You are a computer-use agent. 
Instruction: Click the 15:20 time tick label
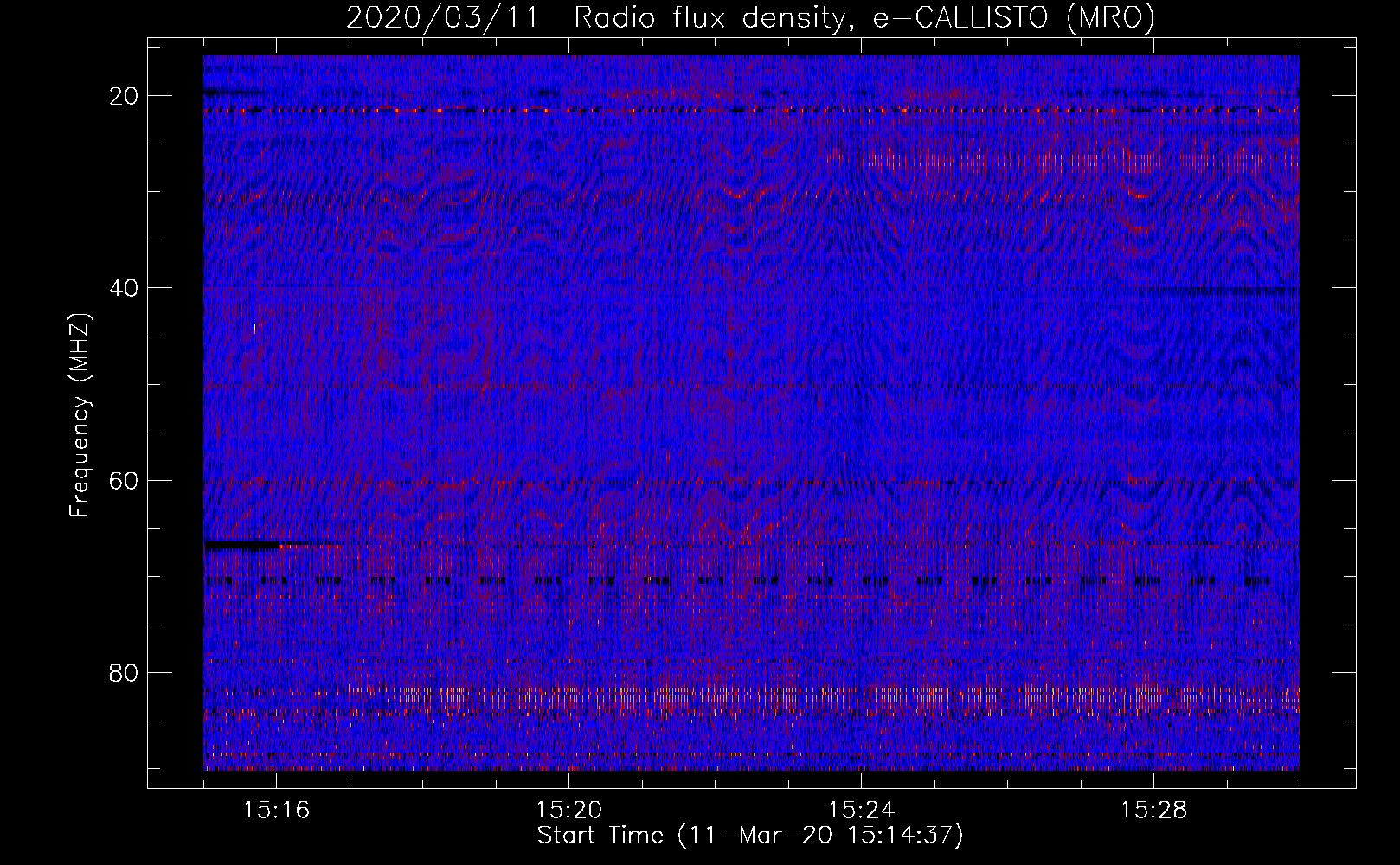[x=568, y=811]
